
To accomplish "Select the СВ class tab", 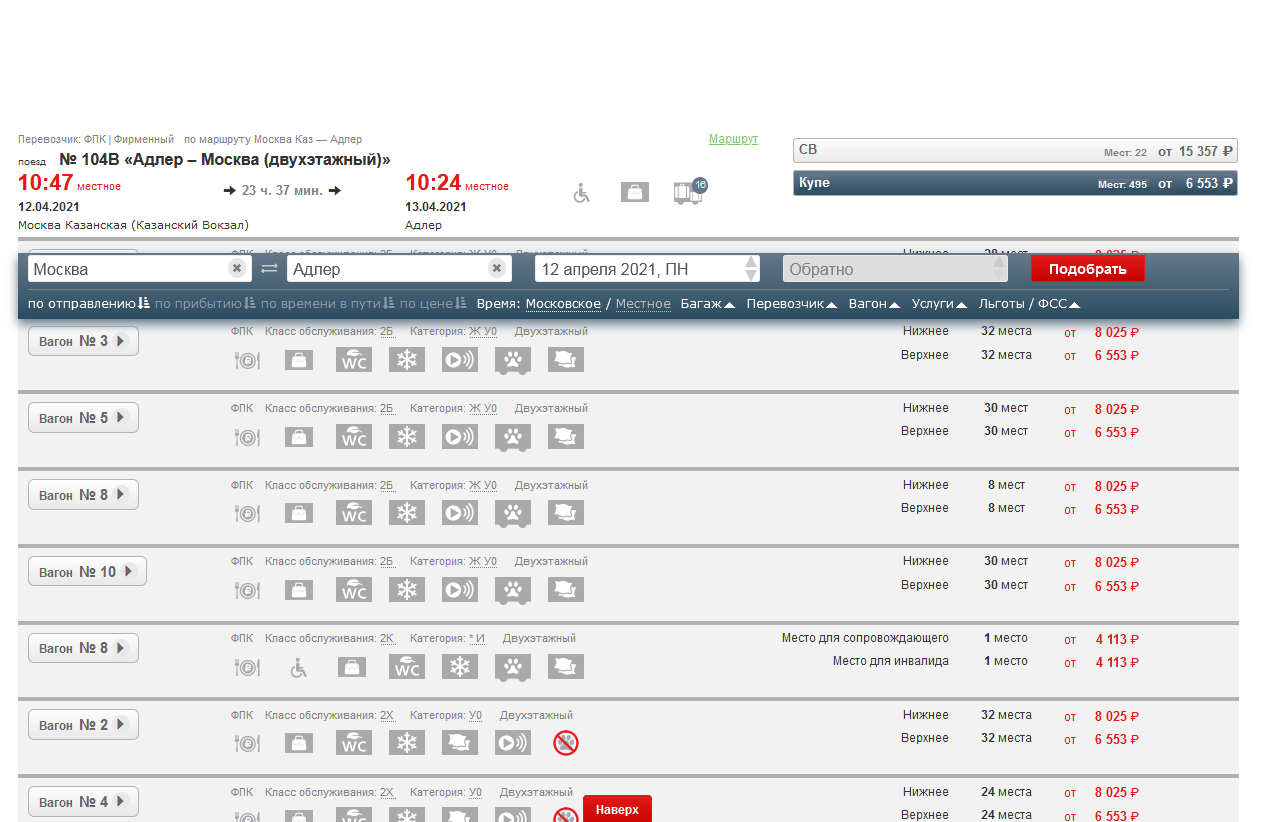I will [x=1014, y=151].
